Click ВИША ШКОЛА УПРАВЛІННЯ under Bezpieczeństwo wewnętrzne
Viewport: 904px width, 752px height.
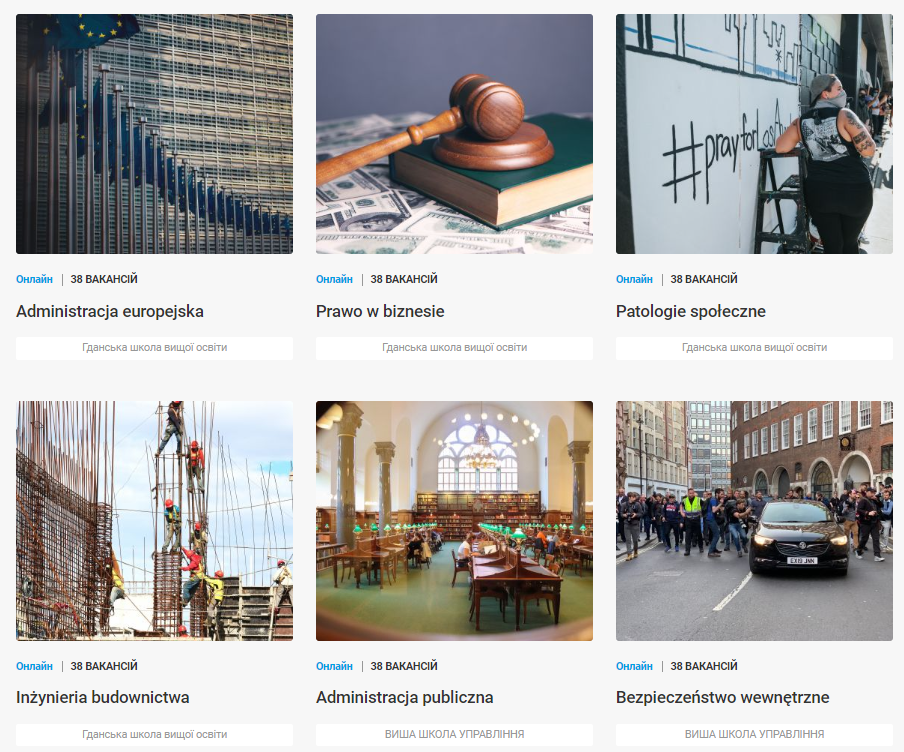tap(754, 735)
